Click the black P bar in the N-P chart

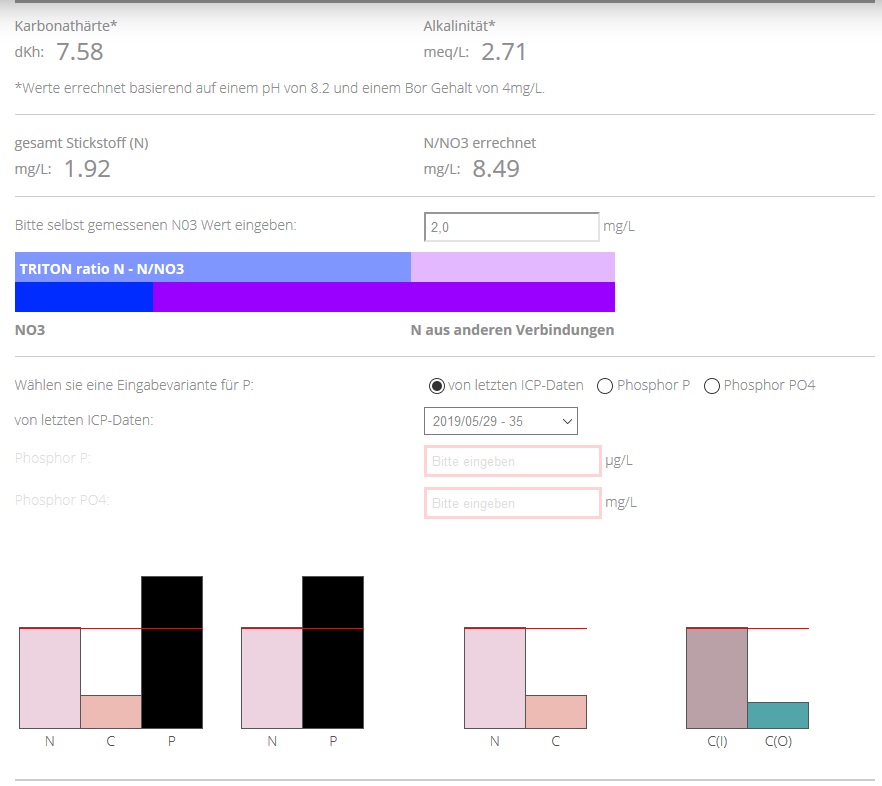(333, 652)
